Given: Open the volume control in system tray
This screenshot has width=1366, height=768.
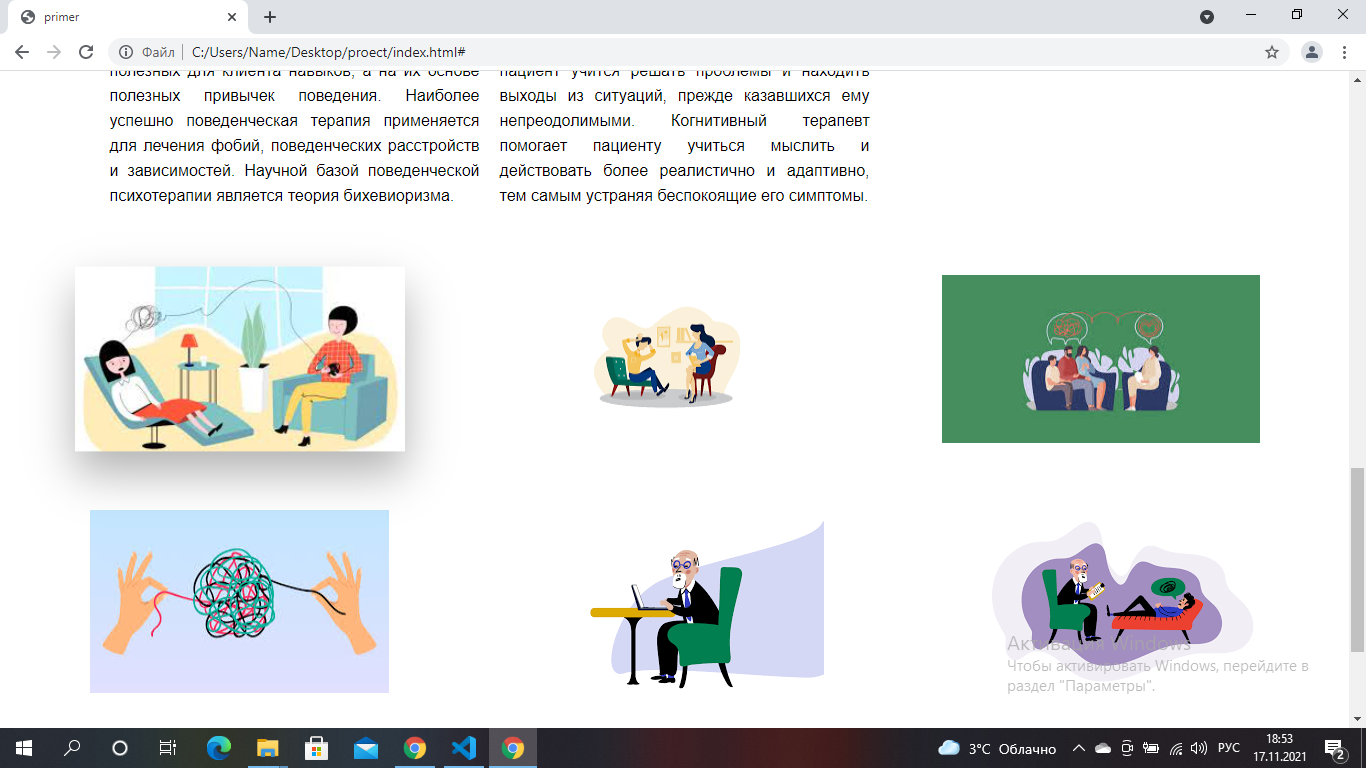Looking at the screenshot, I should point(1199,748).
